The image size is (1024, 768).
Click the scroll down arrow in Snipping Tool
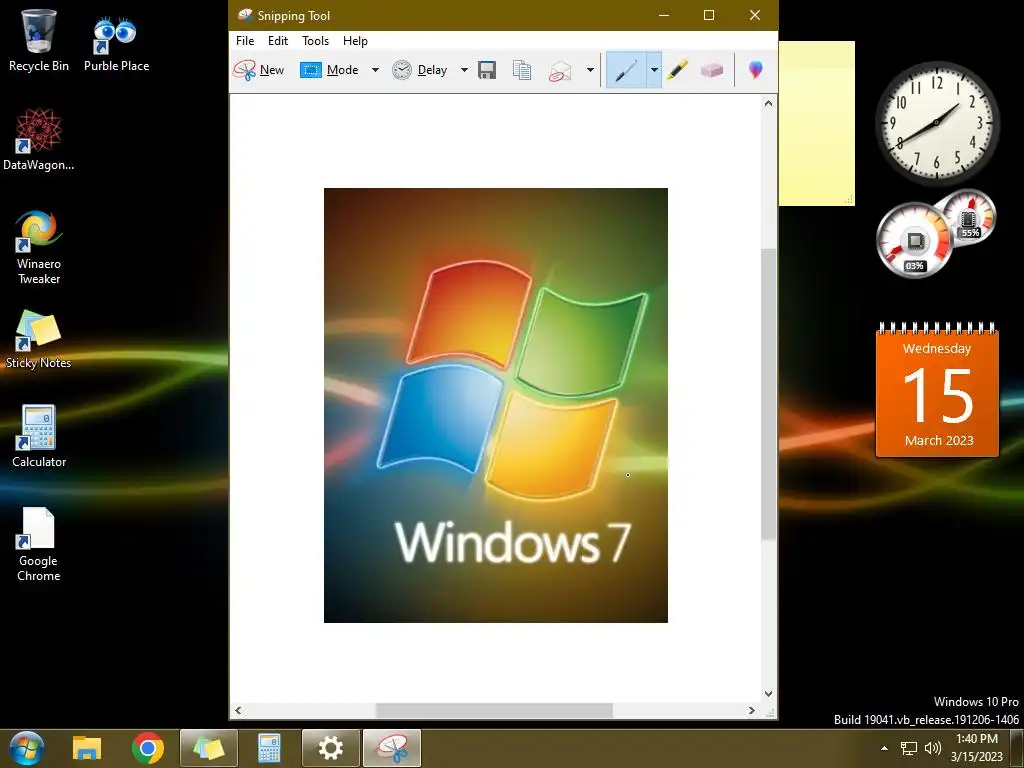point(769,694)
